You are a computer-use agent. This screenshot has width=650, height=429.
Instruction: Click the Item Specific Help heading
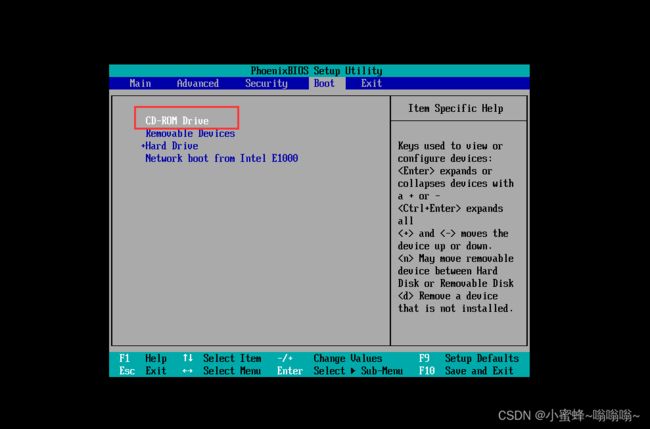456,109
